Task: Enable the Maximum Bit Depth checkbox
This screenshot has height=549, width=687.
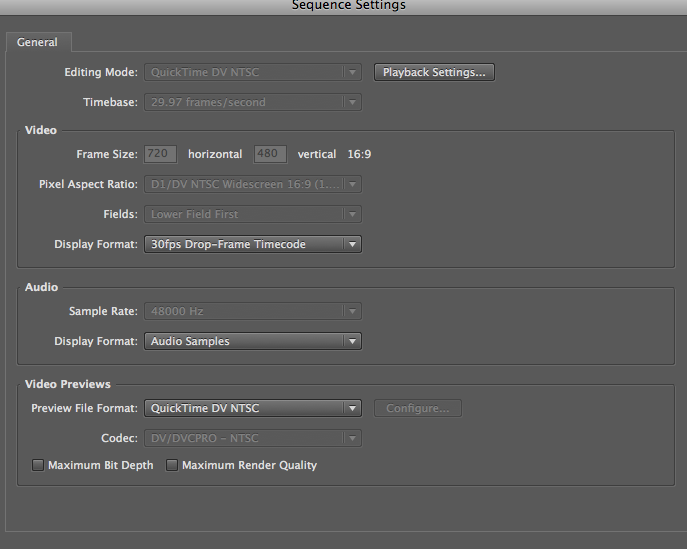Action: [39, 465]
